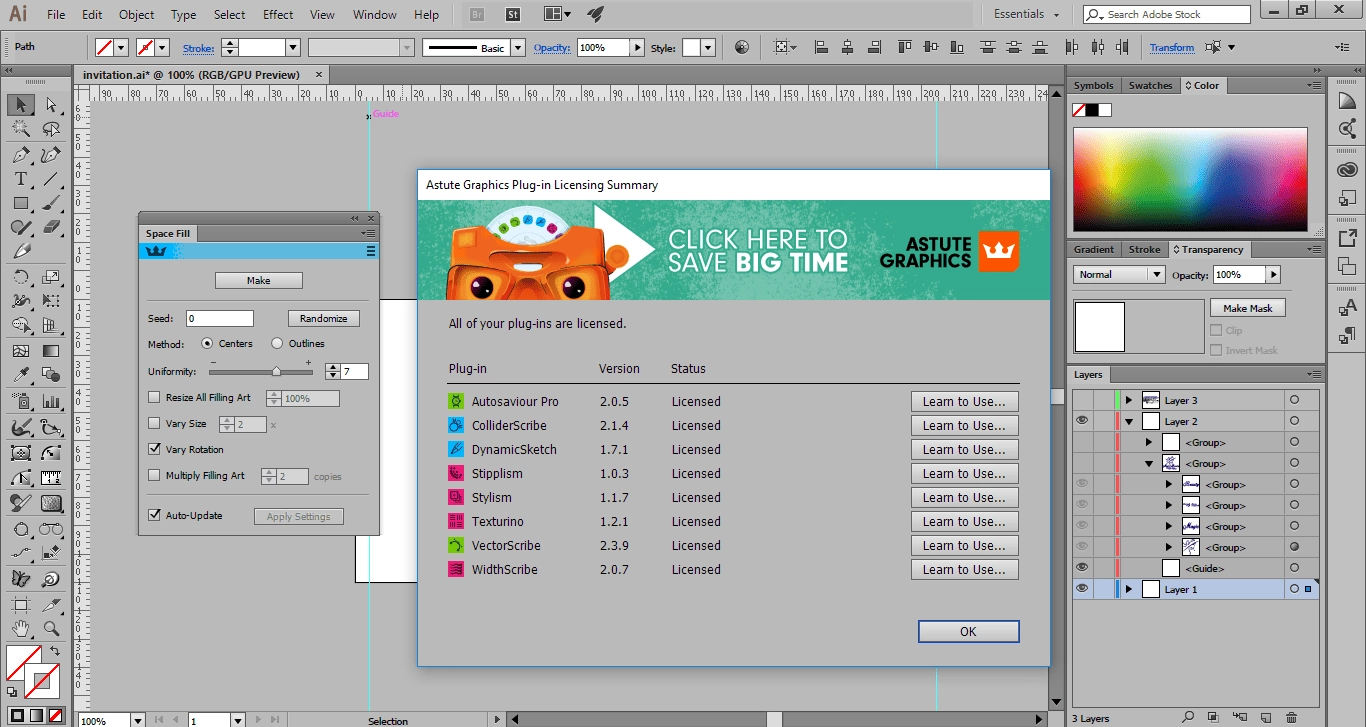This screenshot has width=1366, height=727.
Task: Uncheck the Auto-Update checkbox
Action: coord(154,515)
